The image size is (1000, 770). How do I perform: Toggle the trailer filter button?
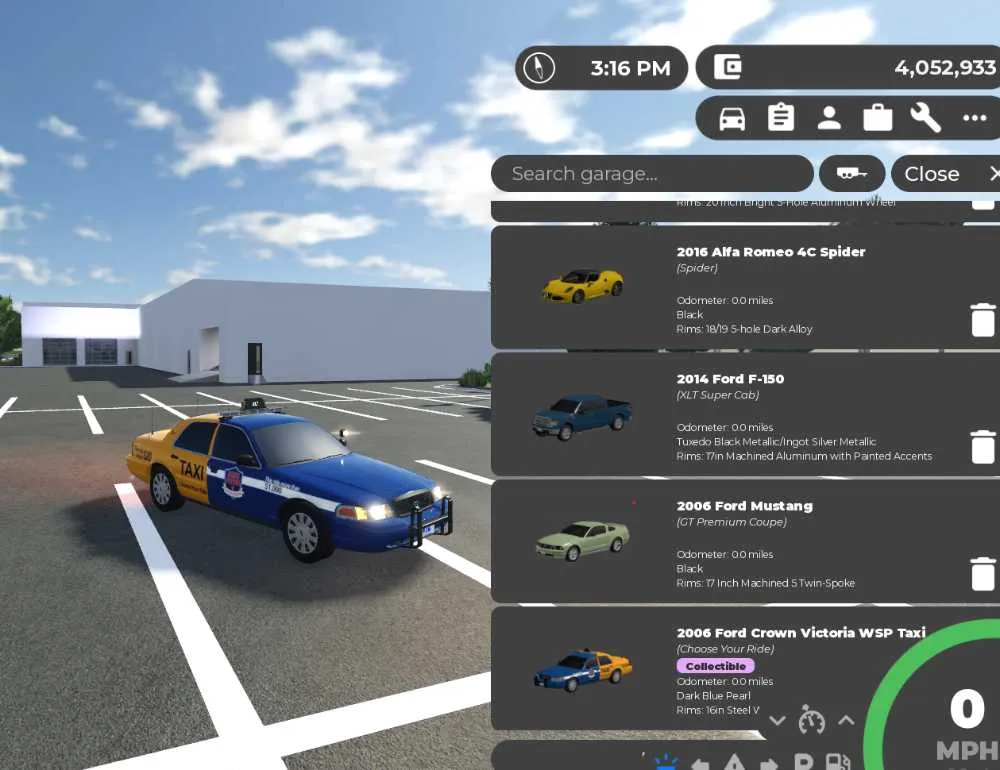click(851, 174)
